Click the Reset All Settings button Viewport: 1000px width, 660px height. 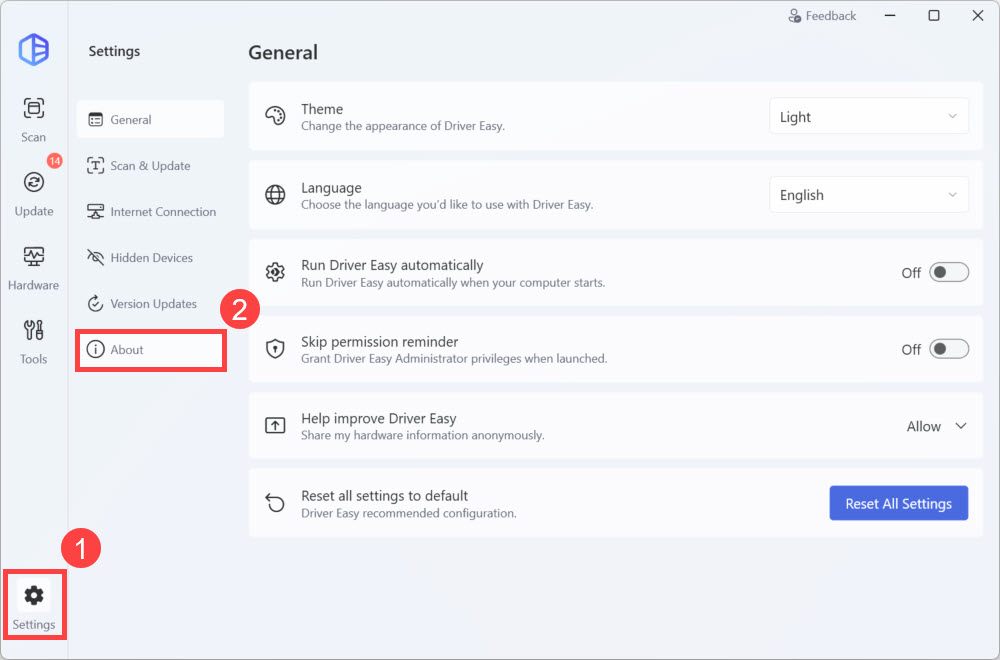click(899, 503)
